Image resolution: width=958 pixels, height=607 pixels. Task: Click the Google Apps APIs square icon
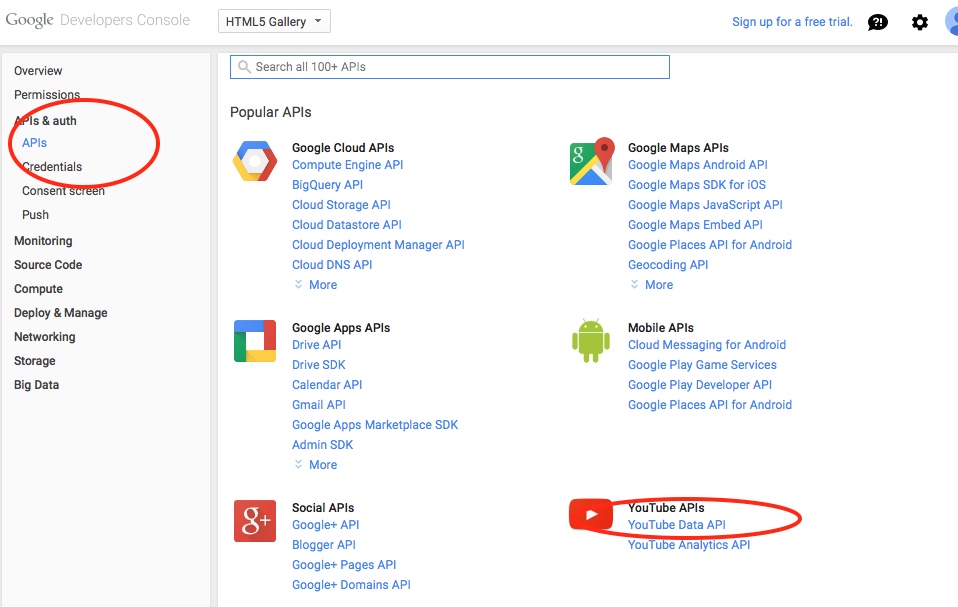pos(254,341)
